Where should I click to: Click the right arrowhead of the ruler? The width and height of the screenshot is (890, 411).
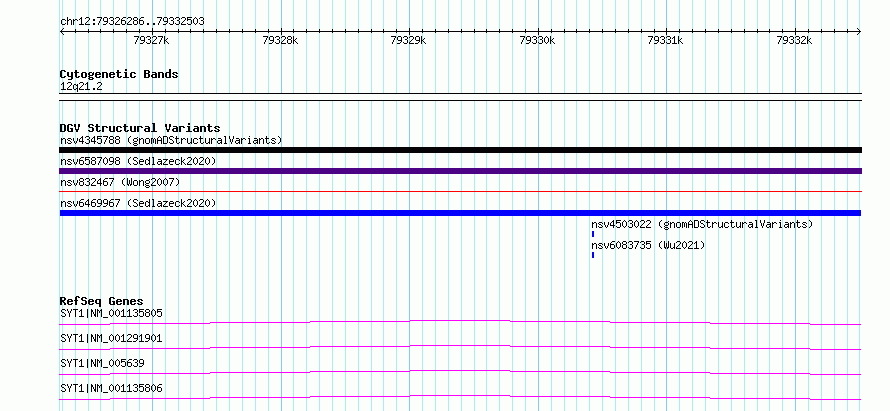pyautogui.click(x=859, y=32)
